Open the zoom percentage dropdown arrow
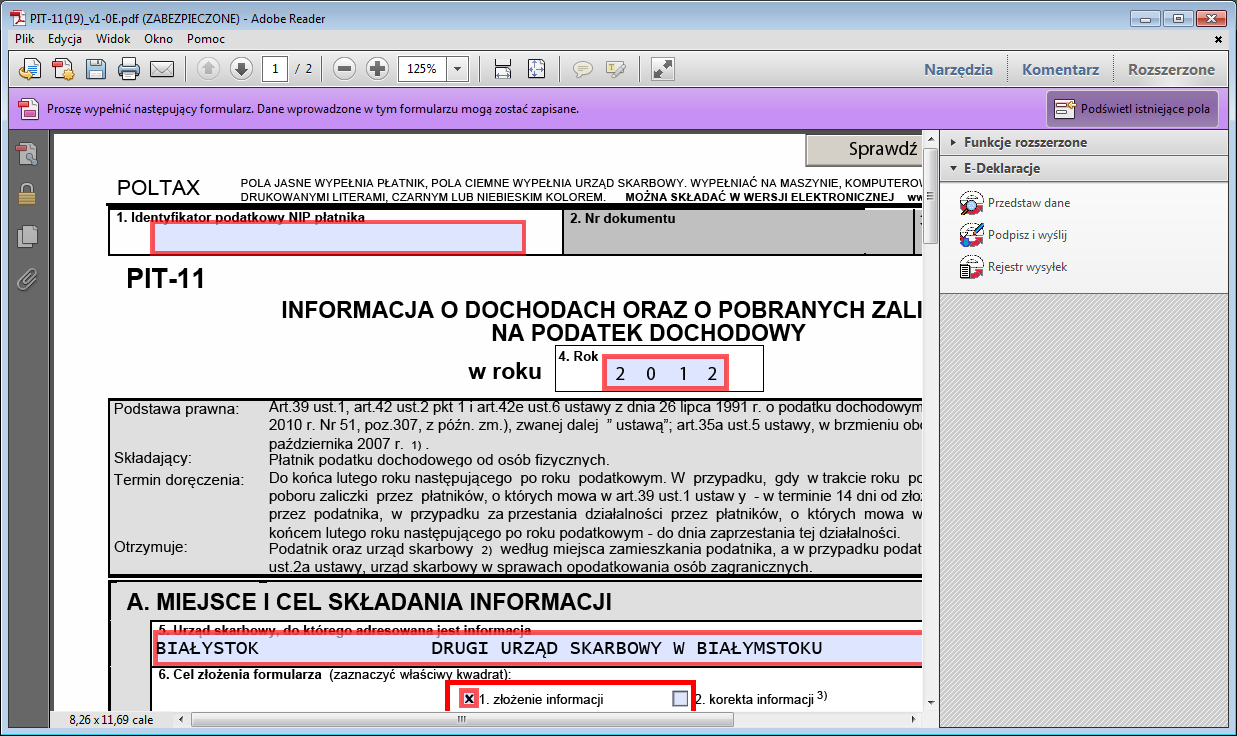This screenshot has height=736, width=1237. [458, 69]
